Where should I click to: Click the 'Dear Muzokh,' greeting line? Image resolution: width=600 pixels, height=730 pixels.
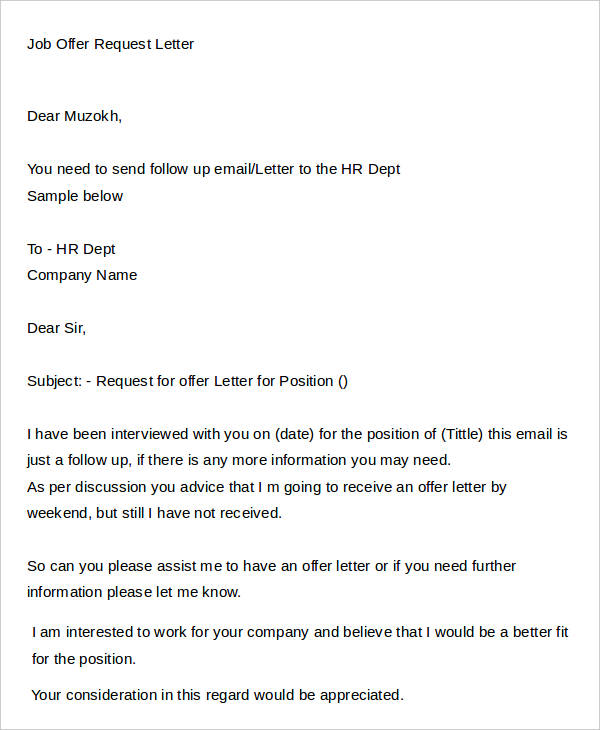pyautogui.click(x=74, y=116)
